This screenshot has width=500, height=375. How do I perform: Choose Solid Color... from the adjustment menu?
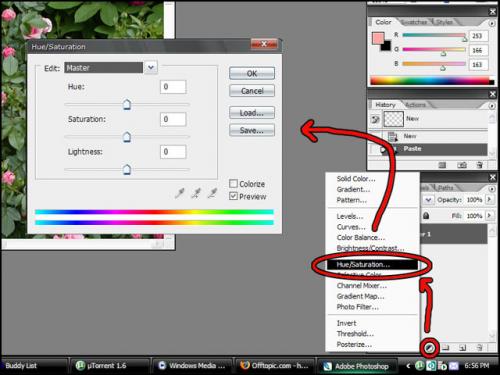(356, 179)
